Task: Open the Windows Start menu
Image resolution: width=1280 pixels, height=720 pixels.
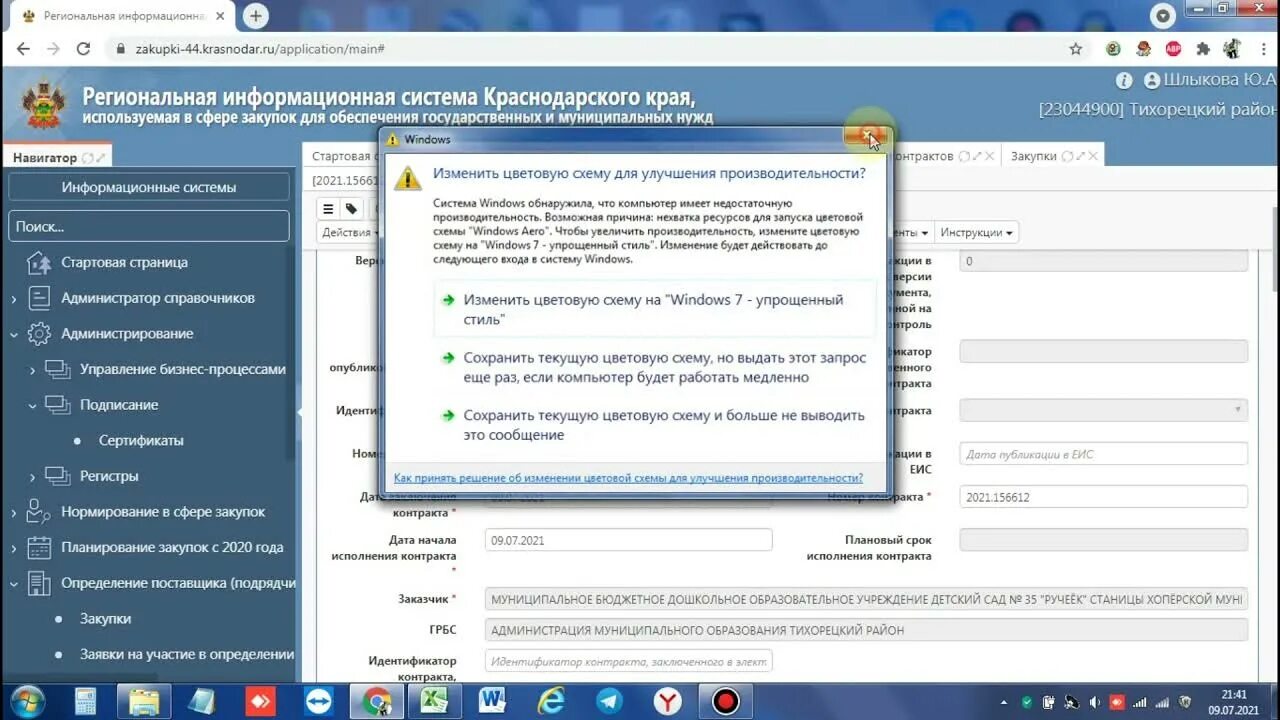Action: click(27, 701)
